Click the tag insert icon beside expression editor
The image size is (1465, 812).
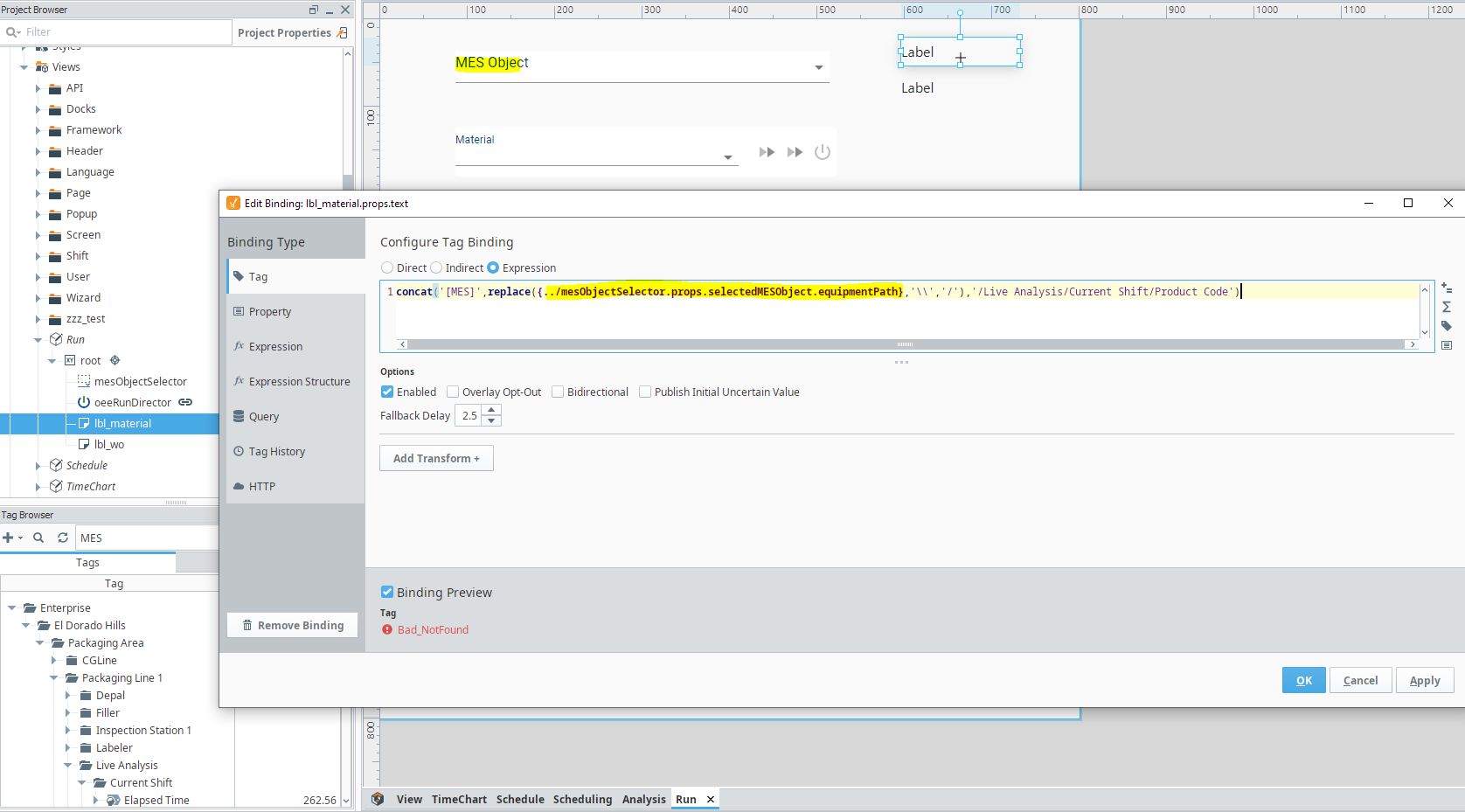pos(1447,326)
